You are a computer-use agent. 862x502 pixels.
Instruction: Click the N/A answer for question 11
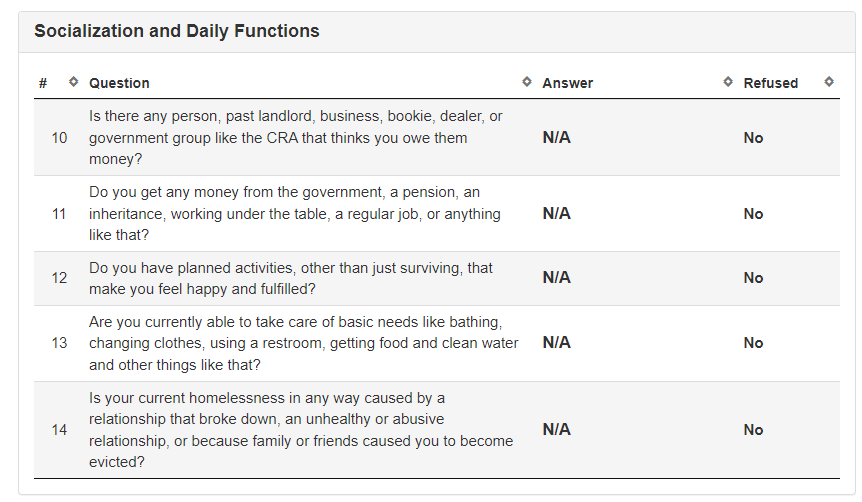point(557,214)
